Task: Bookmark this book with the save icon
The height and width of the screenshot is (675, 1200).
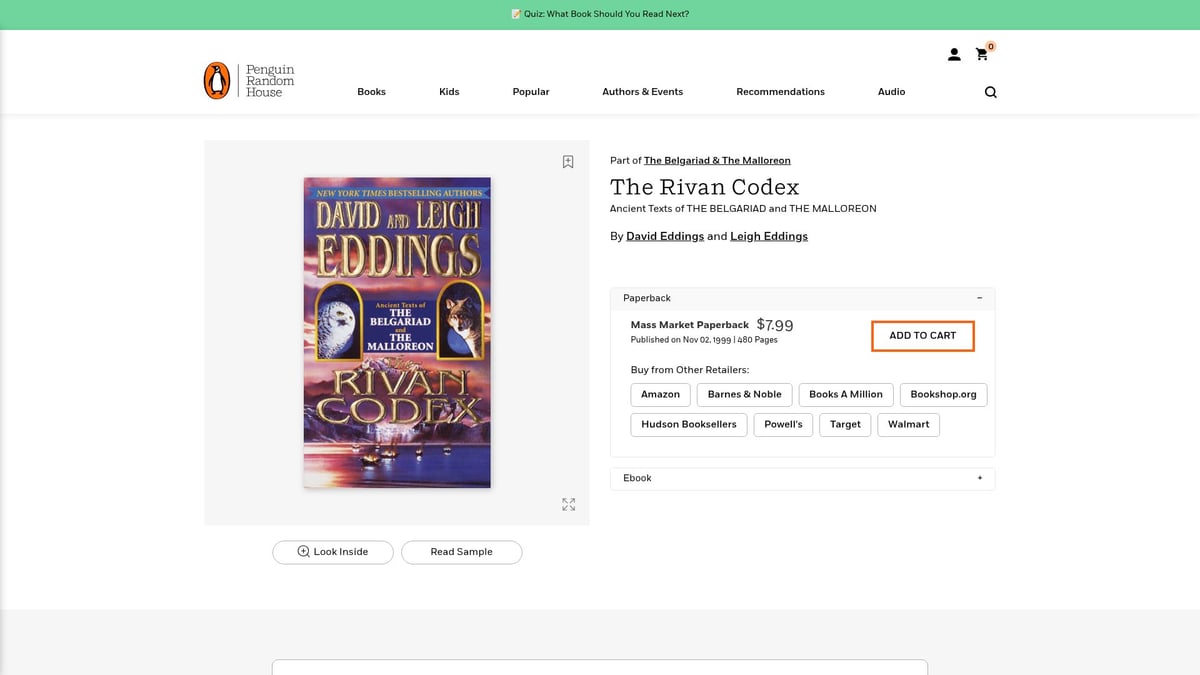Action: pyautogui.click(x=568, y=162)
